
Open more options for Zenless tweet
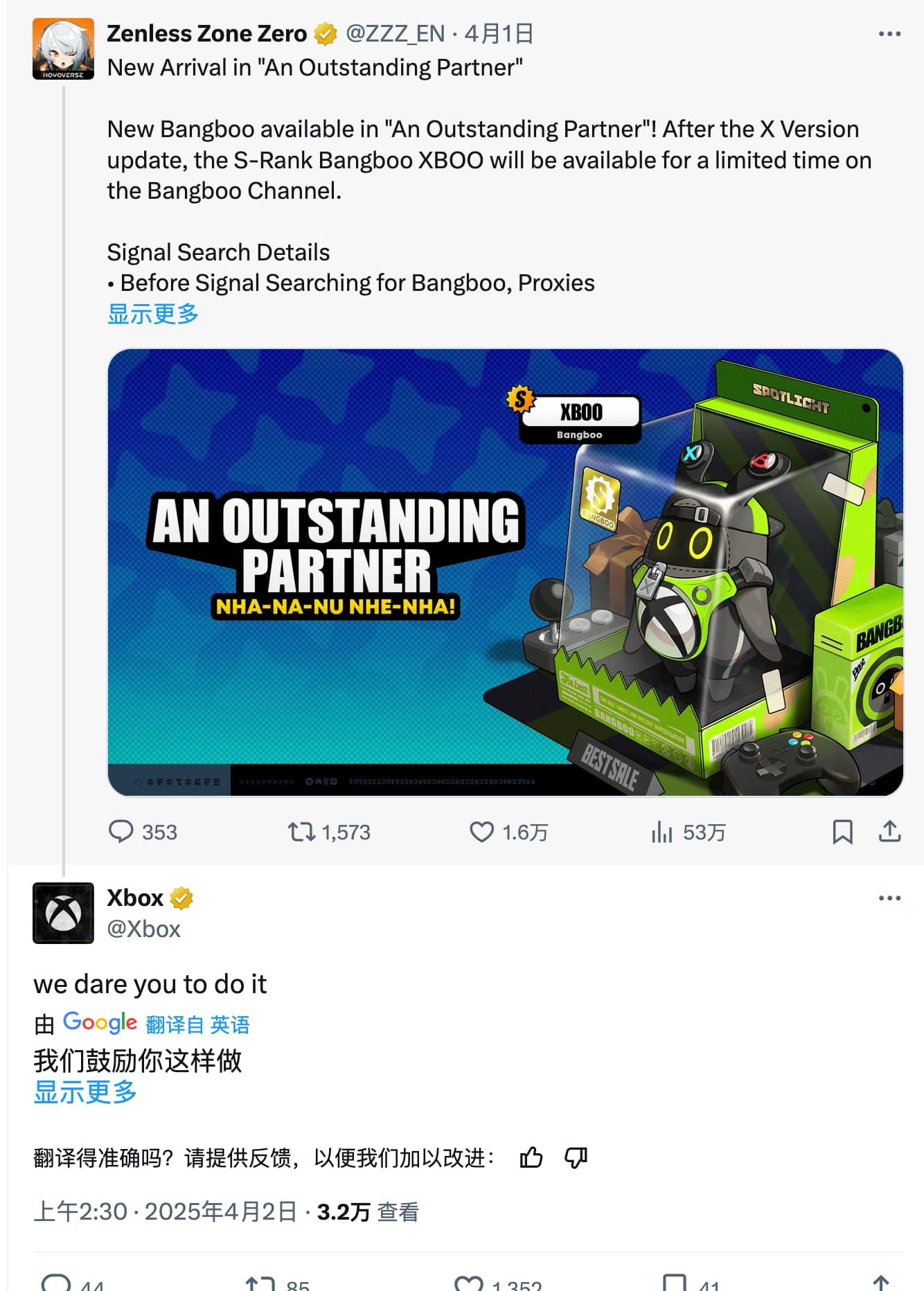tap(889, 34)
